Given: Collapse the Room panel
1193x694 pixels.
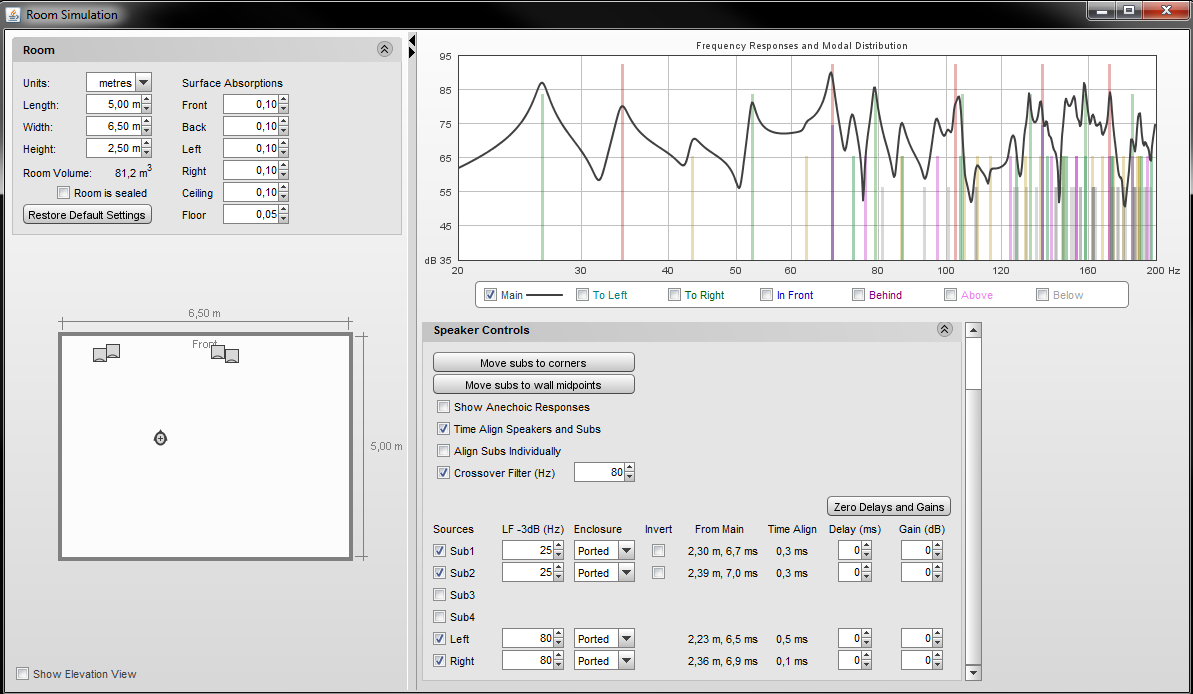Looking at the screenshot, I should [x=384, y=49].
